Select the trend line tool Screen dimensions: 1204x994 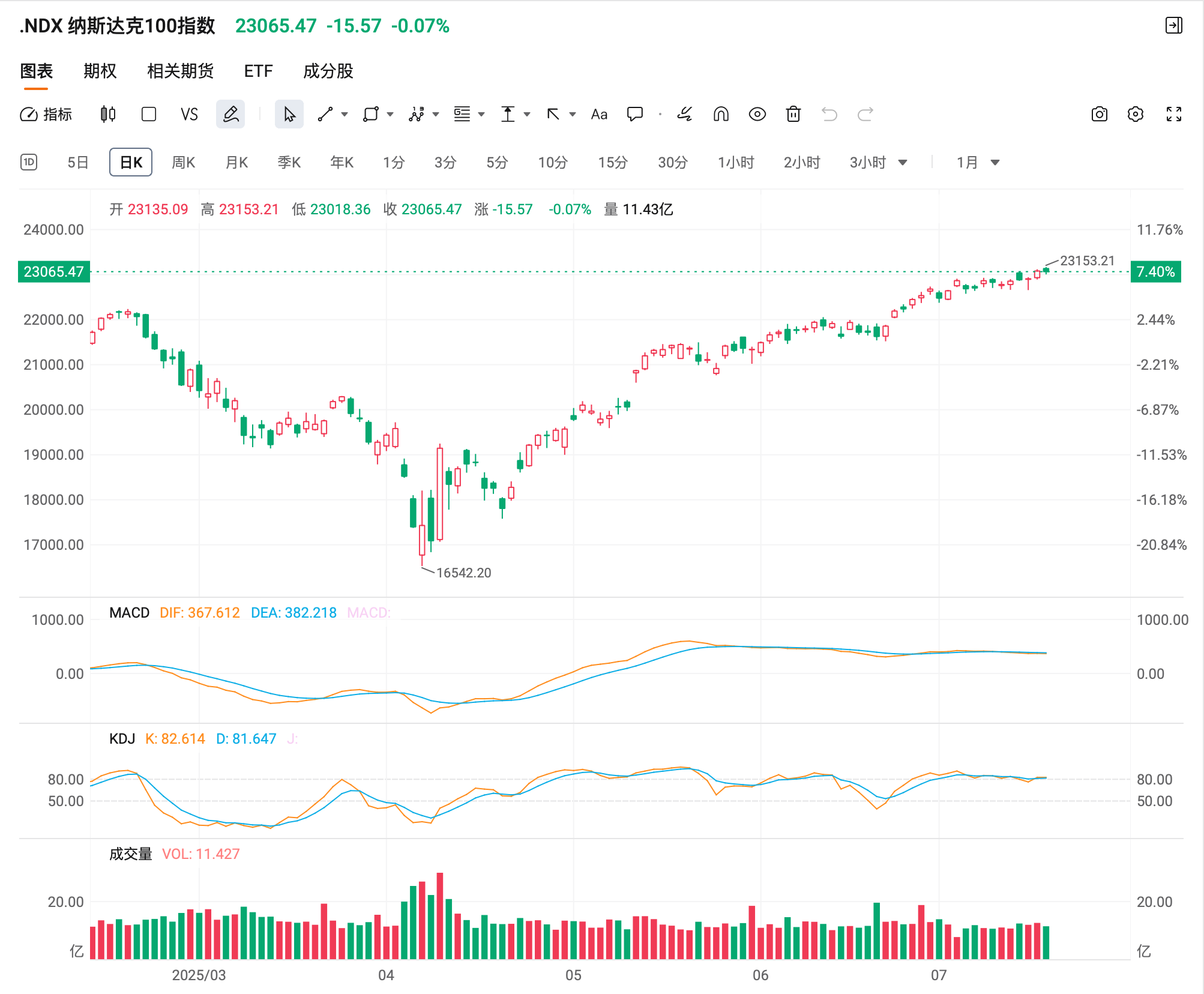325,114
